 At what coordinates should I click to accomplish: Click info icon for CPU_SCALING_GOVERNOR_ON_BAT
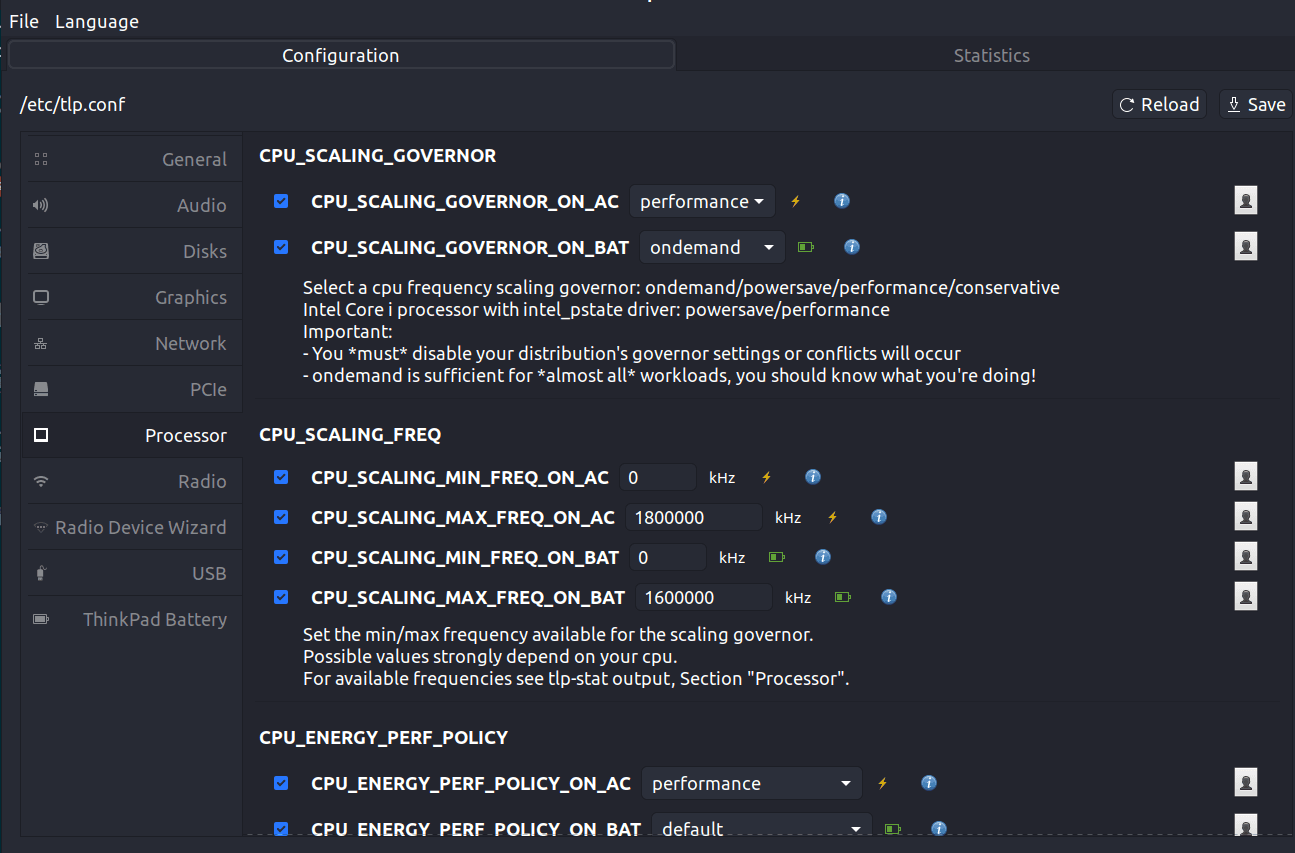click(852, 247)
